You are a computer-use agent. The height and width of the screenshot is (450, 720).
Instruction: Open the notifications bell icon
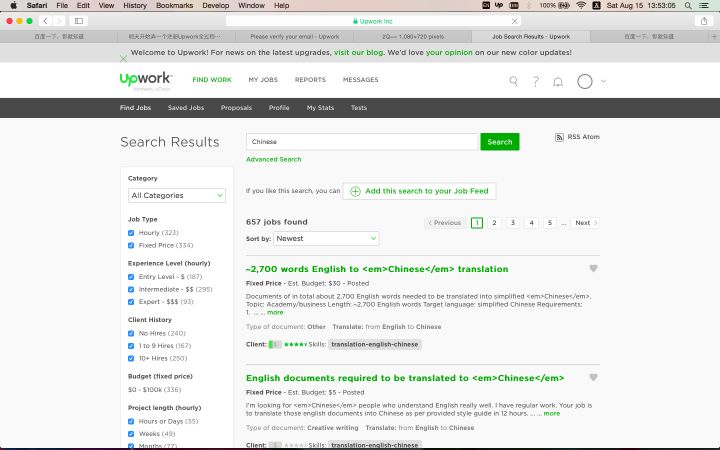pos(557,82)
